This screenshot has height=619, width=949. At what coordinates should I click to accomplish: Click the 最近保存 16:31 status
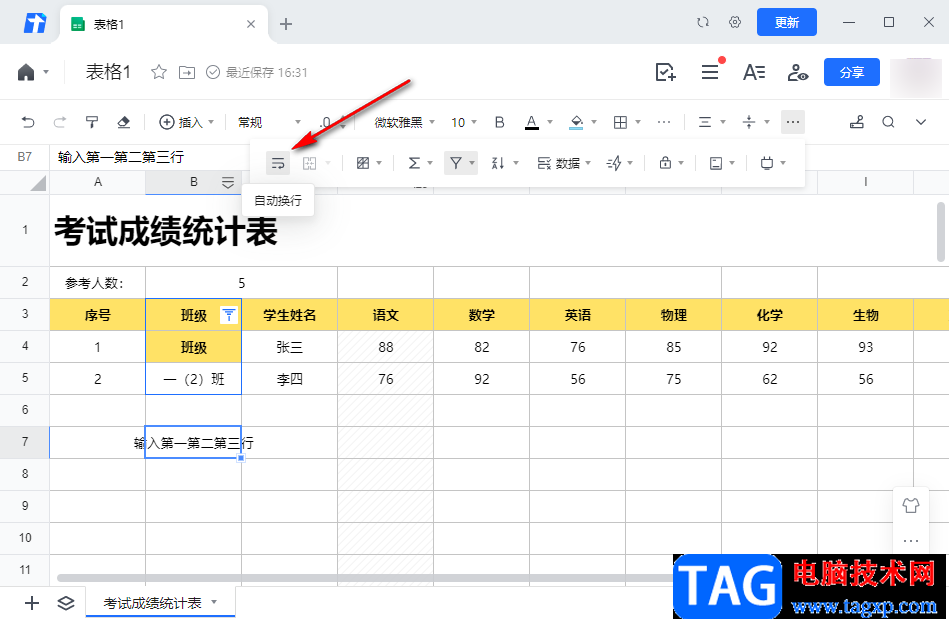[x=257, y=73]
